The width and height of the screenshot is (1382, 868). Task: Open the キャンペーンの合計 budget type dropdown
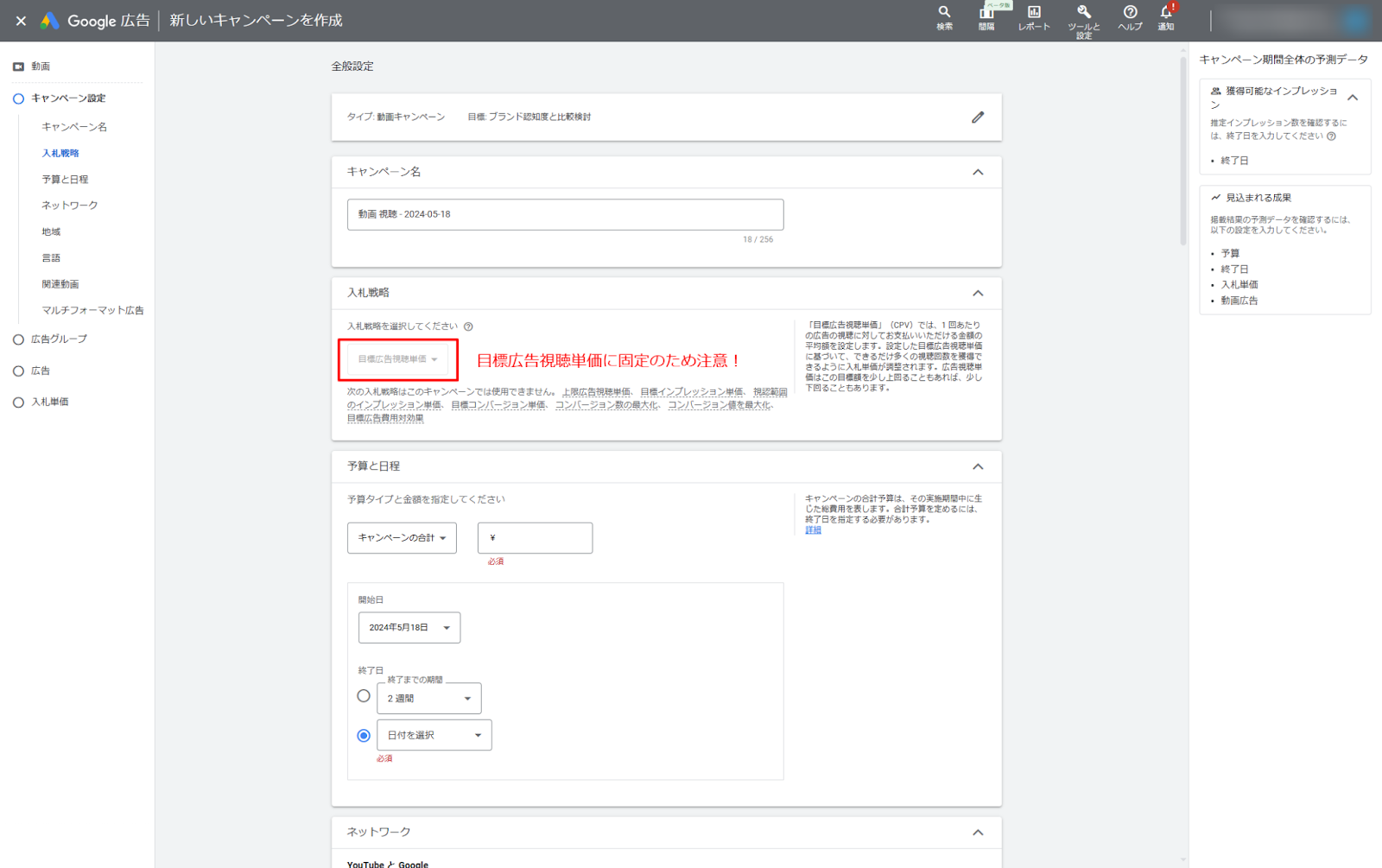click(402, 538)
